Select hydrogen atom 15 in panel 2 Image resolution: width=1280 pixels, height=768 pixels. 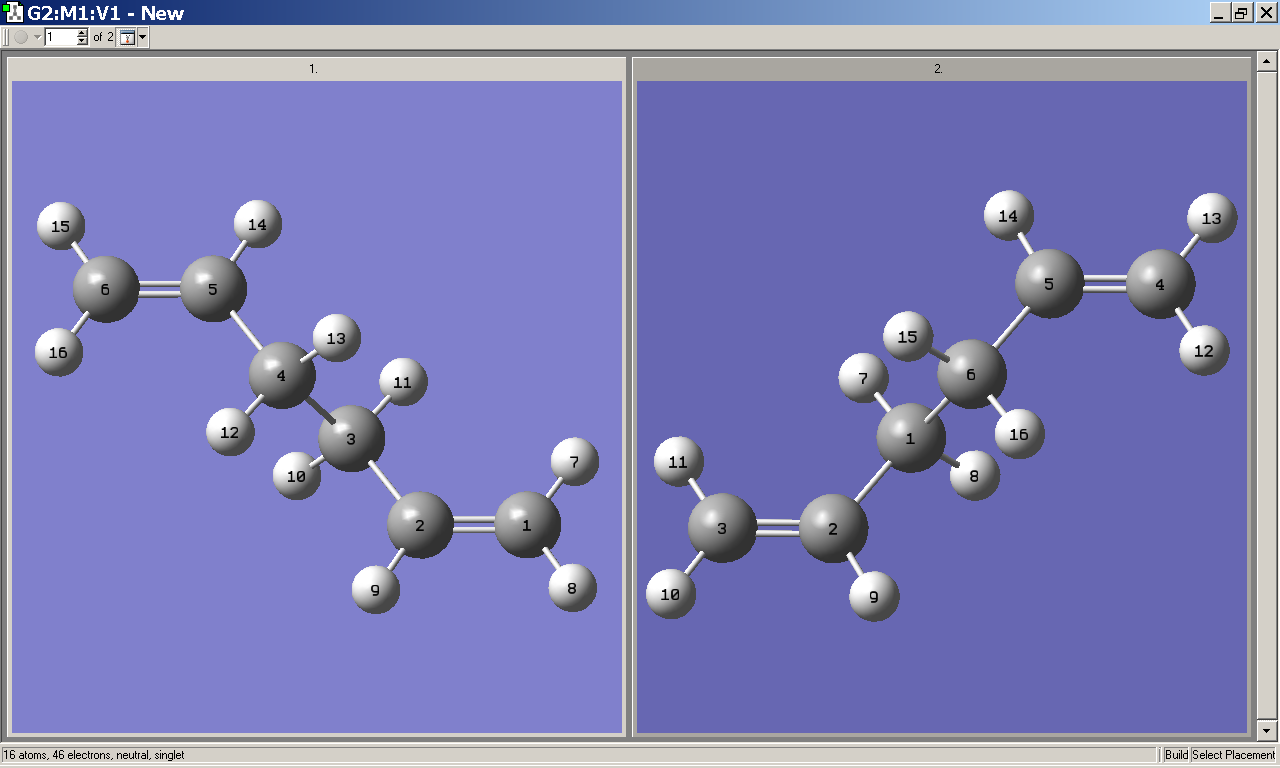pos(907,337)
